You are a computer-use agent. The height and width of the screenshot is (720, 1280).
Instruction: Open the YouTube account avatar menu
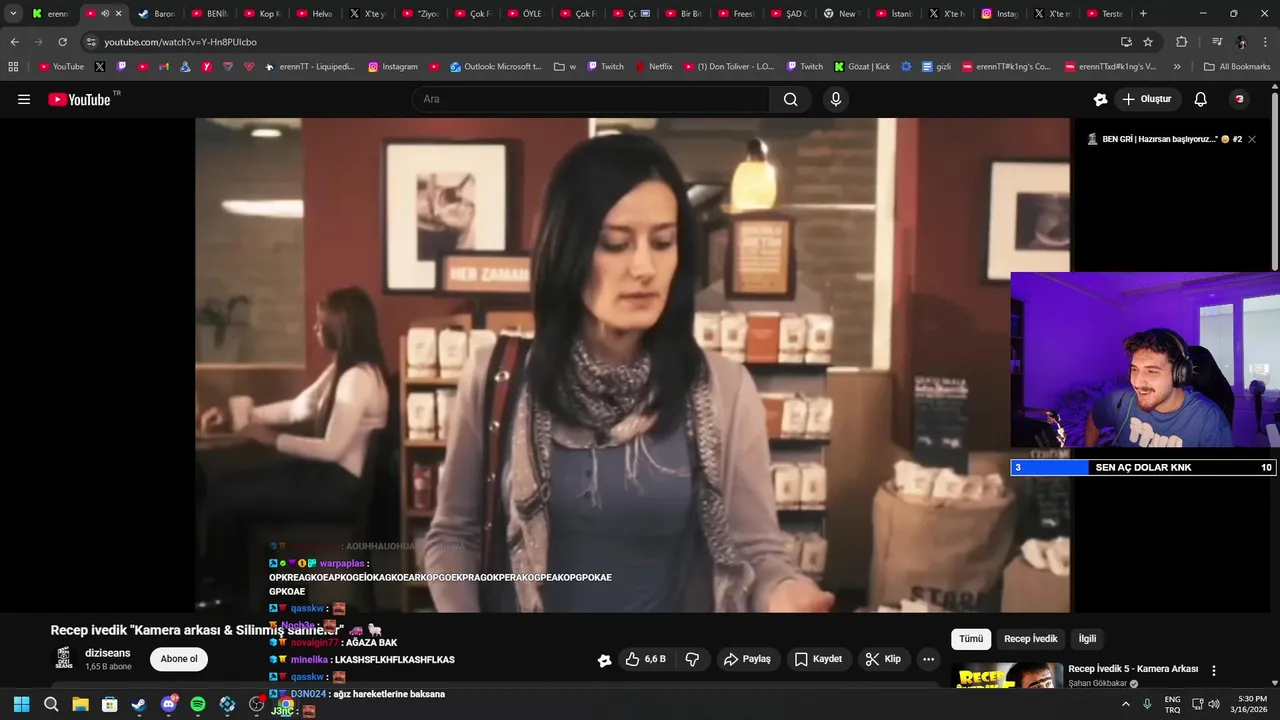point(1240,99)
